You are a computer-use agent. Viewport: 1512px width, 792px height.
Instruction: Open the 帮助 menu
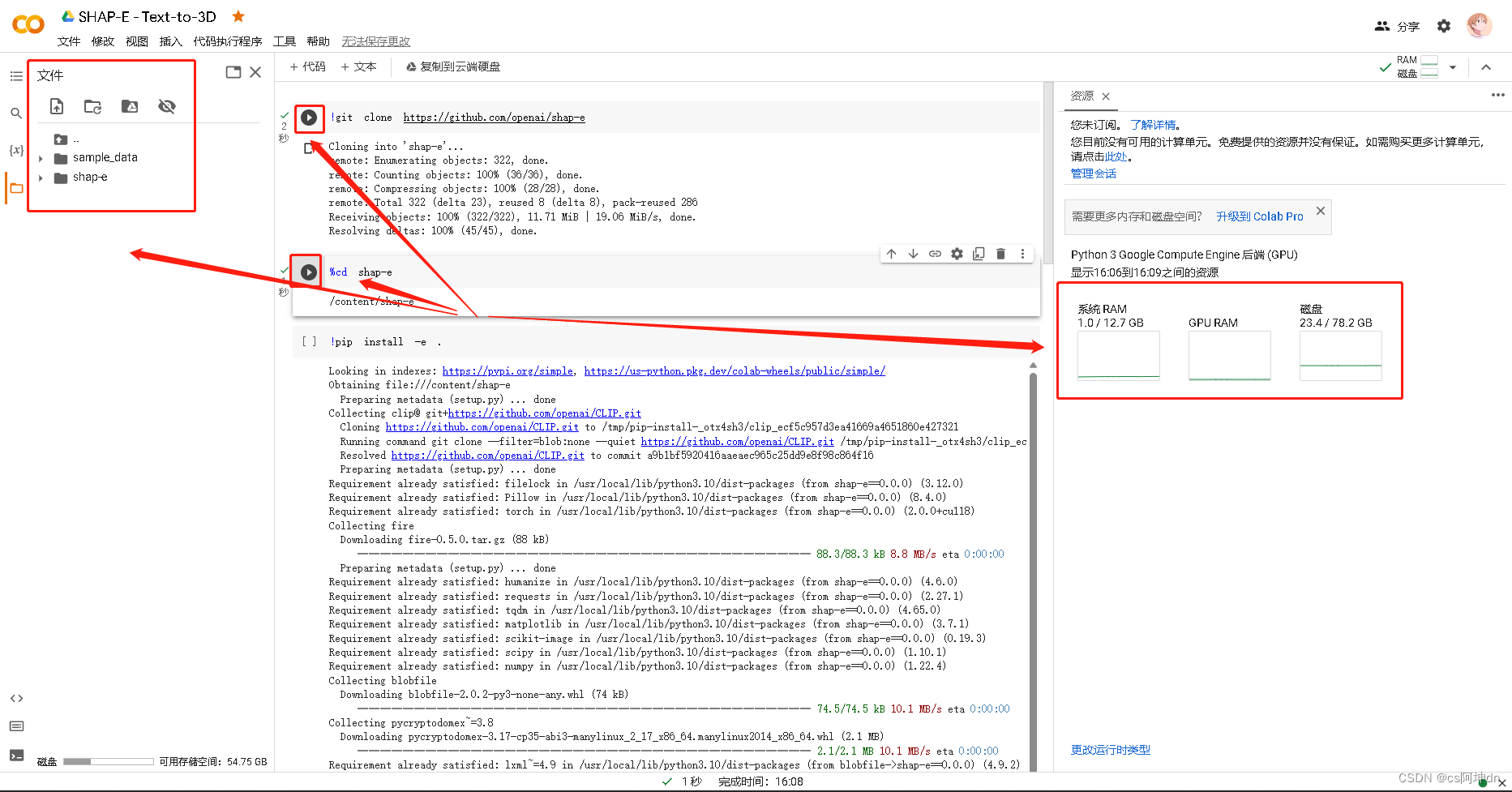click(319, 41)
